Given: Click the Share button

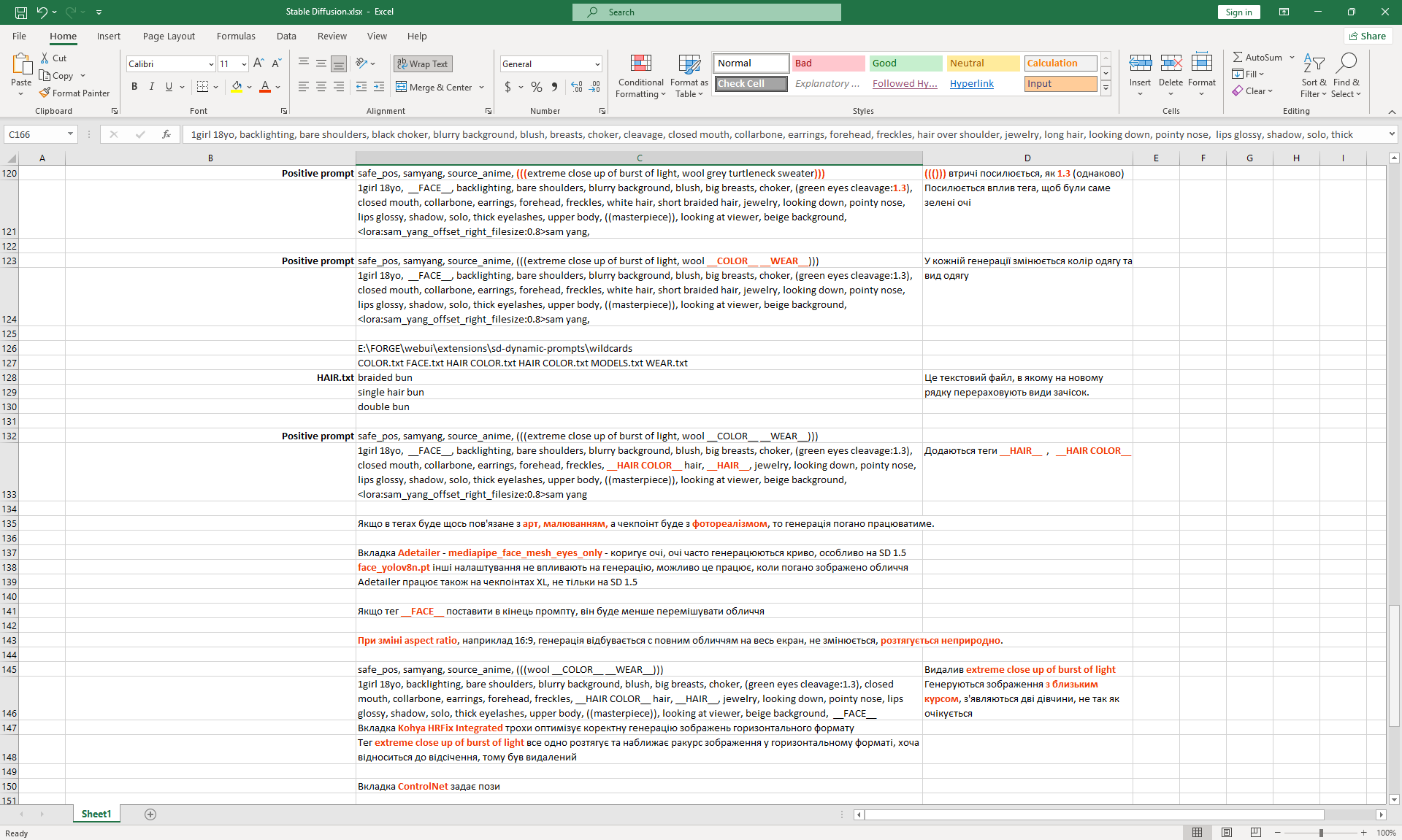Looking at the screenshot, I should pyautogui.click(x=1368, y=36).
